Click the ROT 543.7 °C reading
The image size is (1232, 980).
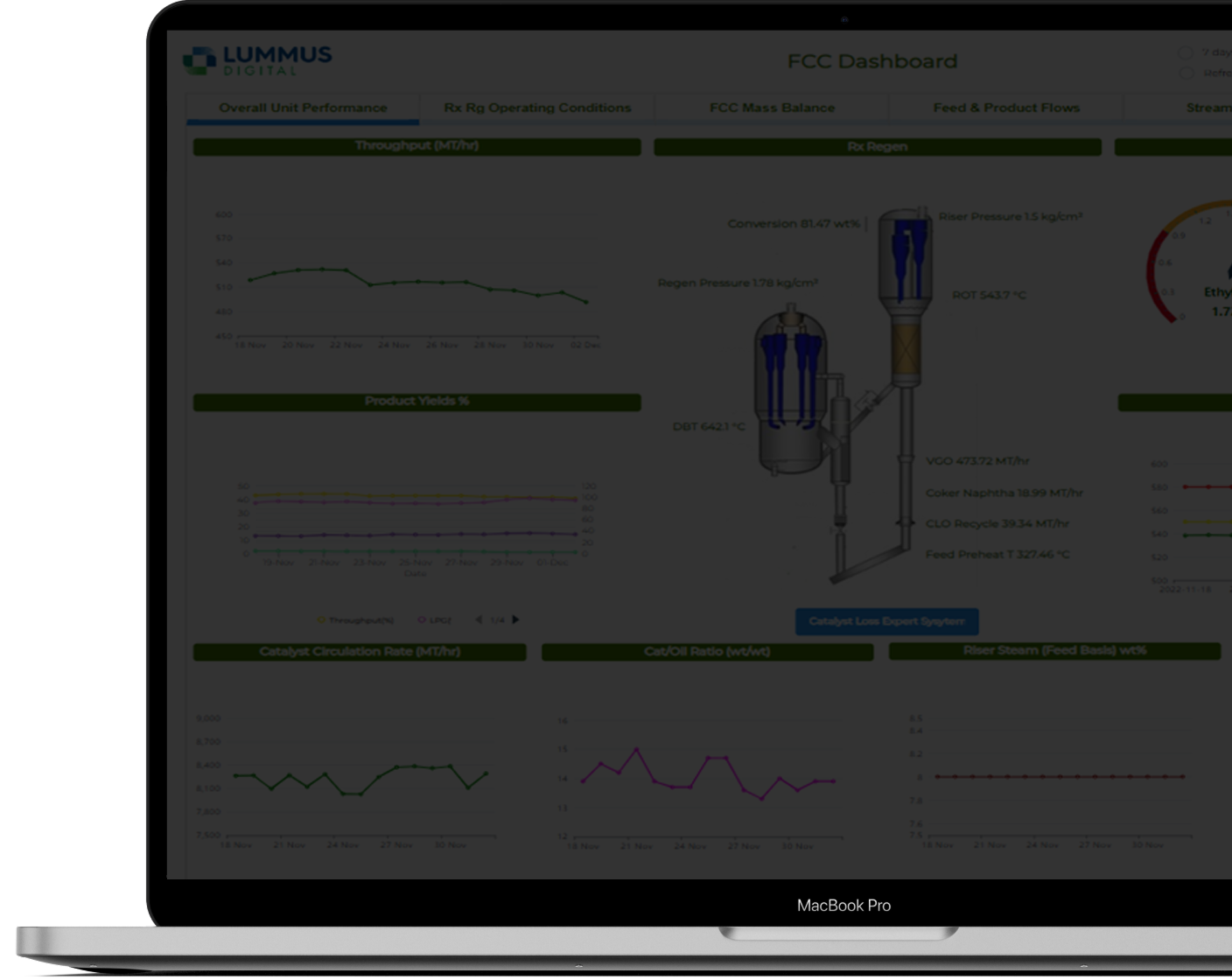tap(989, 295)
